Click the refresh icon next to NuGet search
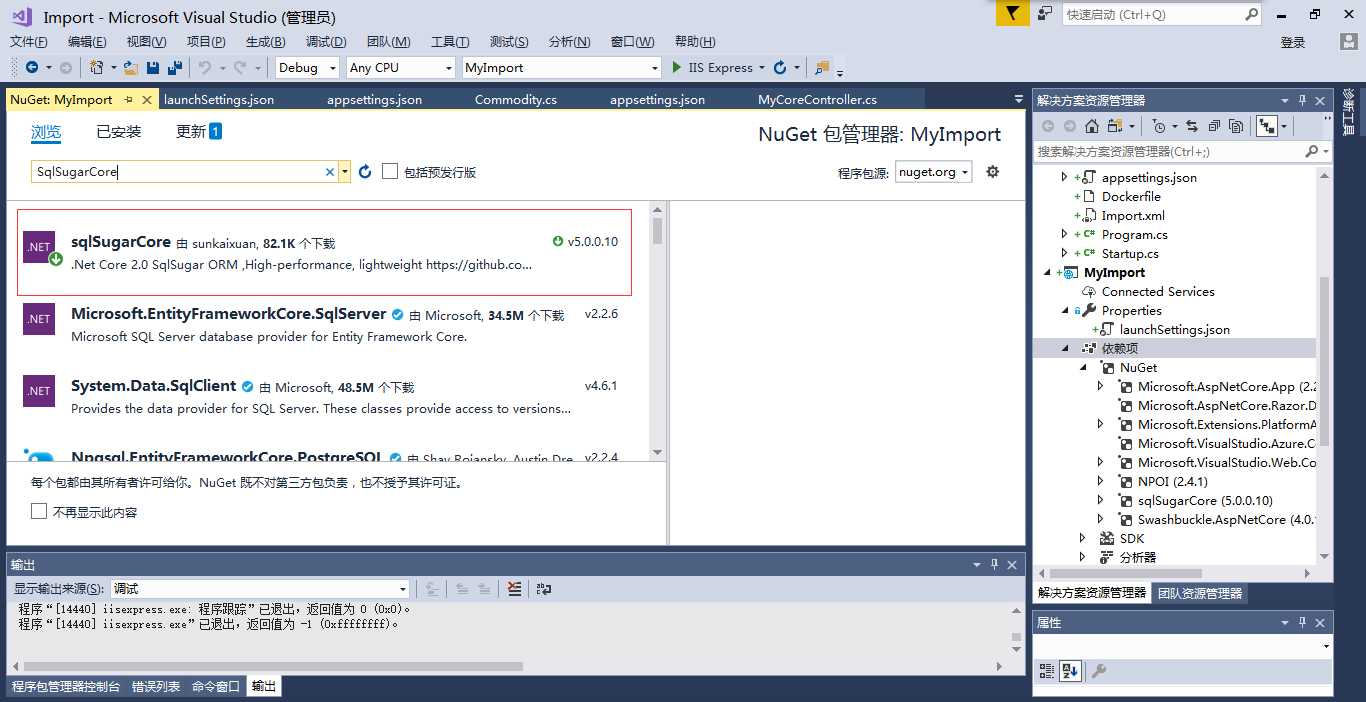The width and height of the screenshot is (1366, 702). click(x=365, y=172)
